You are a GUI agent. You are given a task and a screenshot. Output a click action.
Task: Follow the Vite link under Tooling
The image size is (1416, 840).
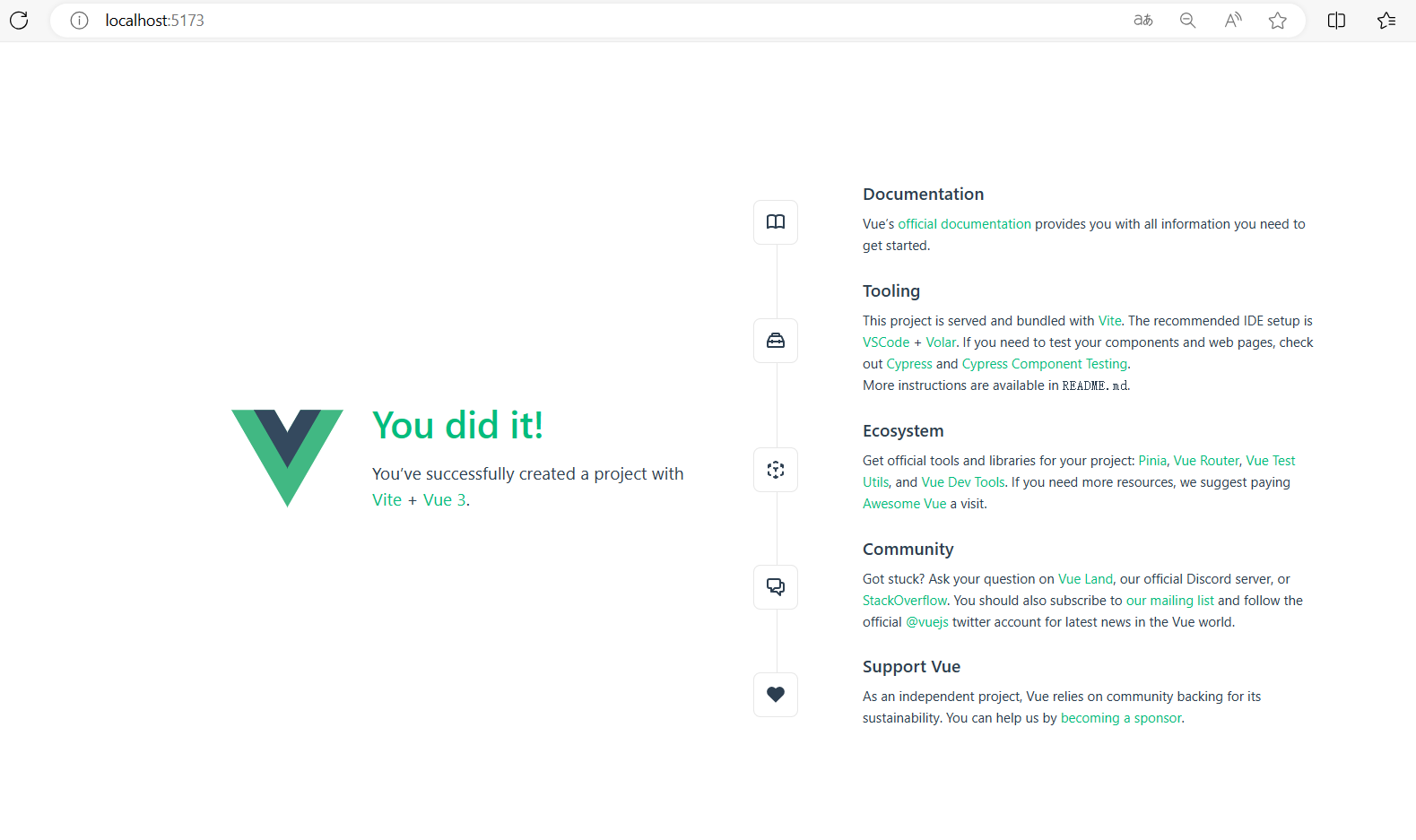[1109, 321]
